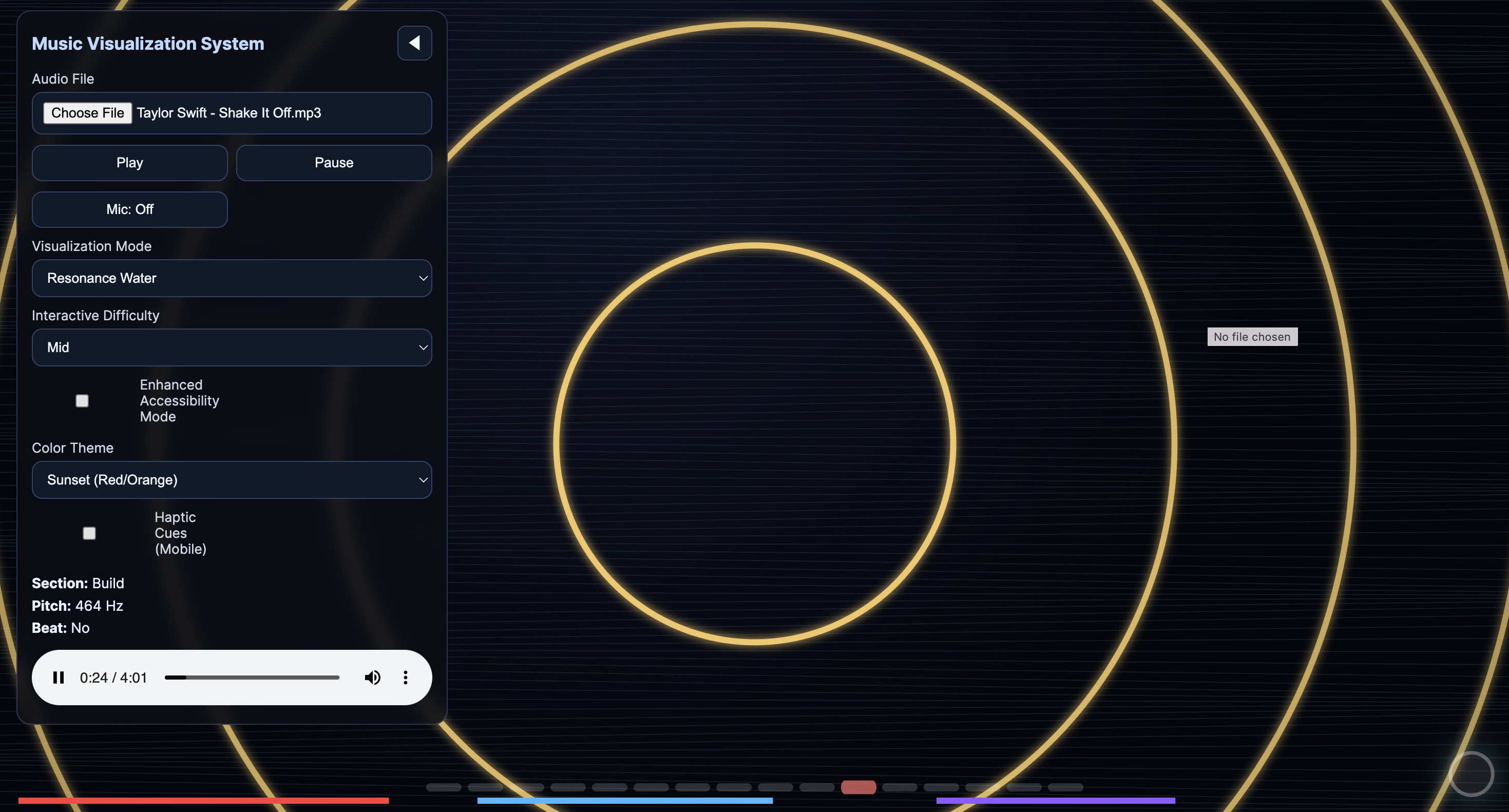The image size is (1509, 812).
Task: Open the Color Theme dropdown
Action: (232, 480)
